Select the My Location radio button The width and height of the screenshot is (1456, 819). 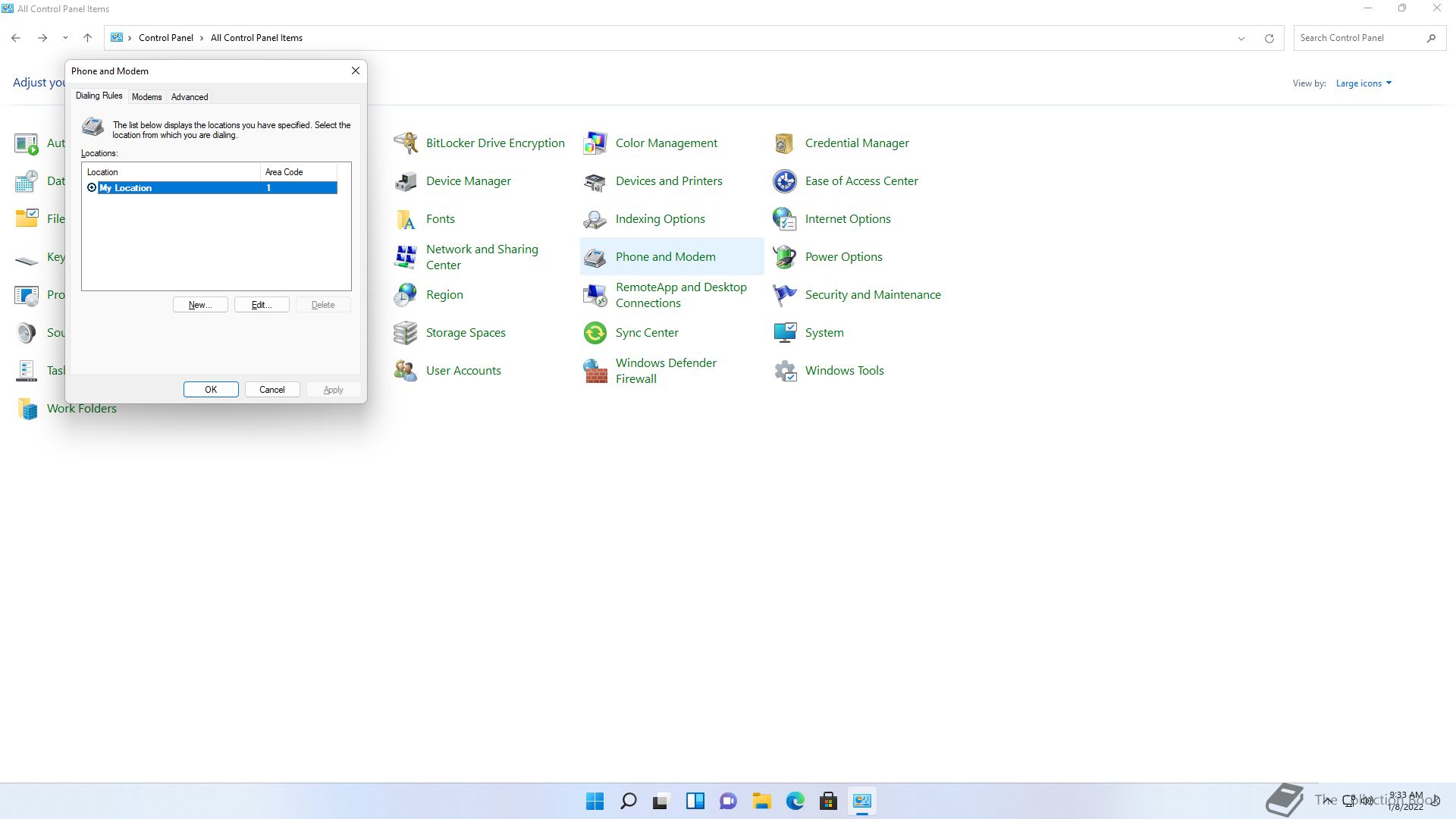[x=92, y=188]
